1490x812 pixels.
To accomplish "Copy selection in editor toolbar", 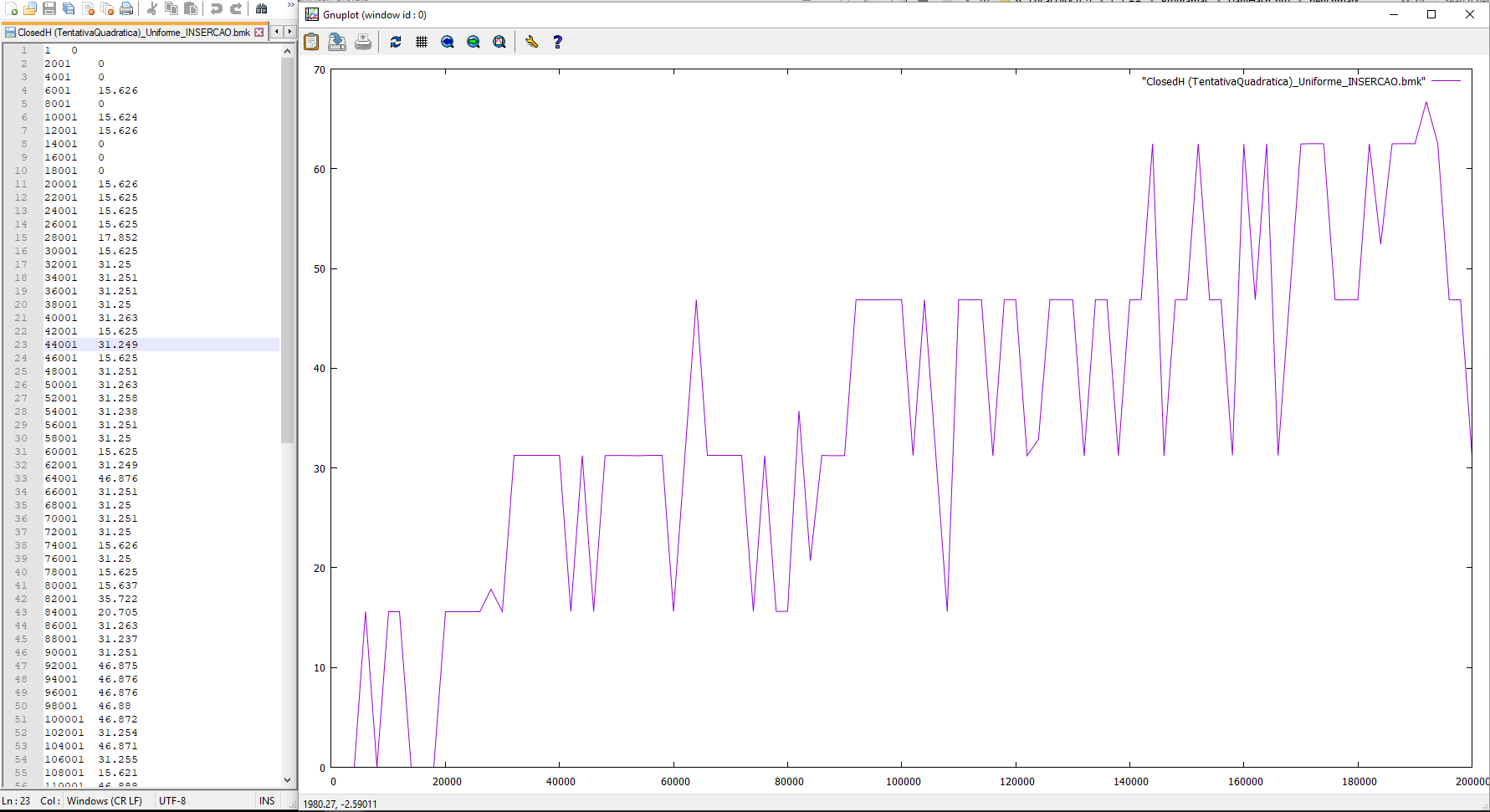I will click(172, 8).
